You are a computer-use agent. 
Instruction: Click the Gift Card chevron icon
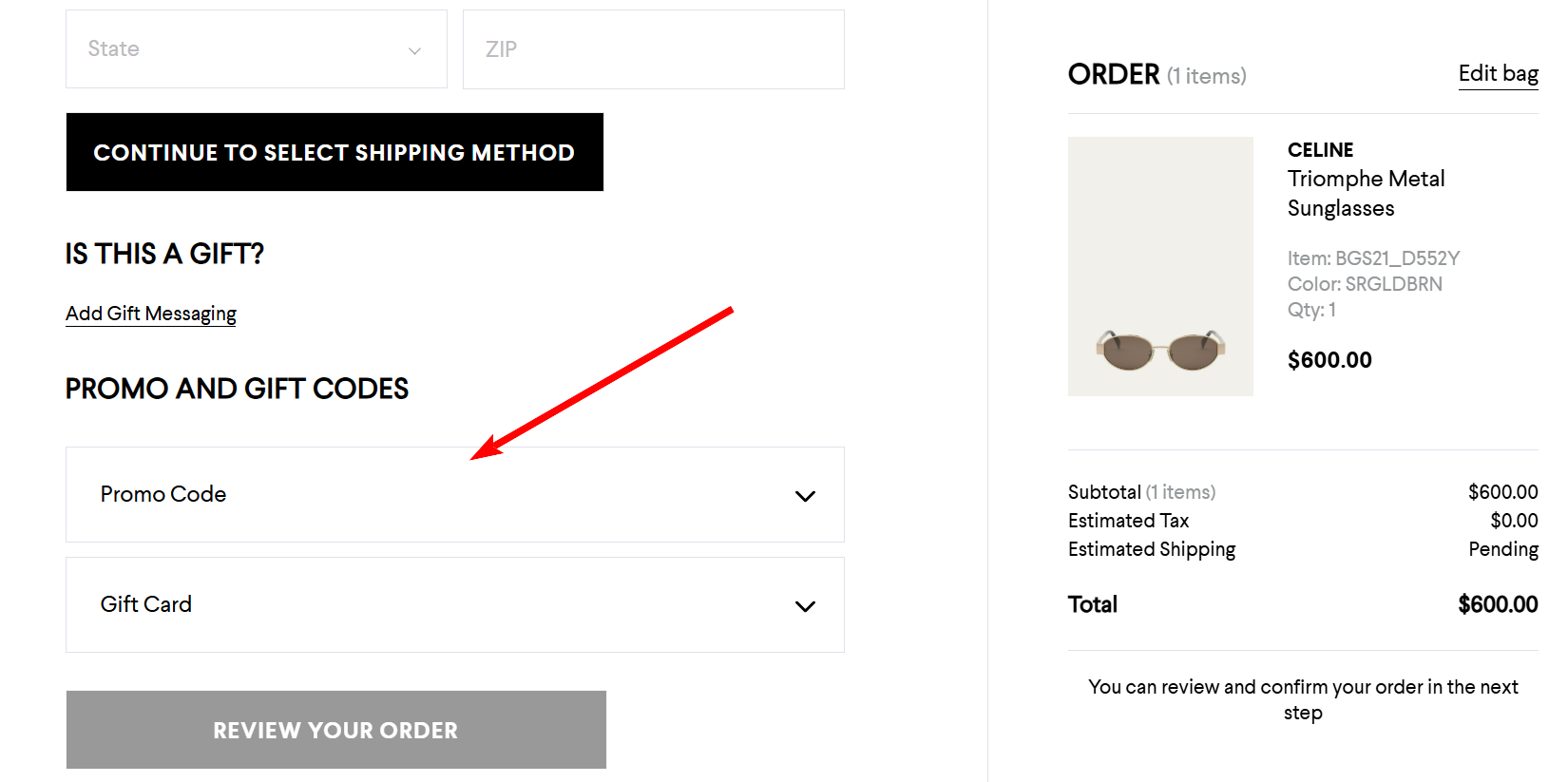805,606
